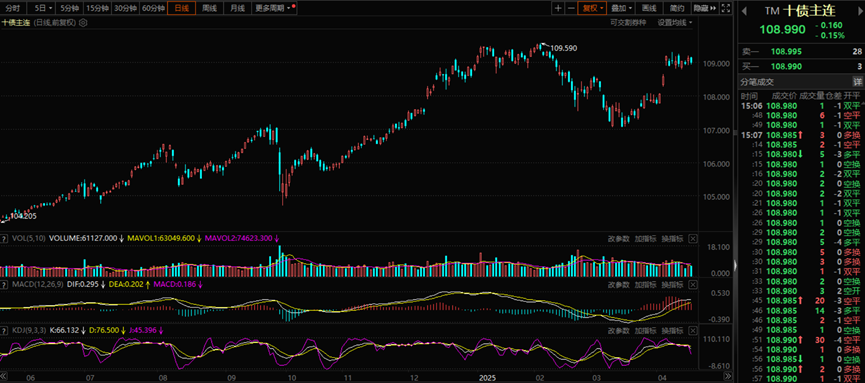
Task: Click the last price 108.990 header
Action: pyautogui.click(x=782, y=30)
